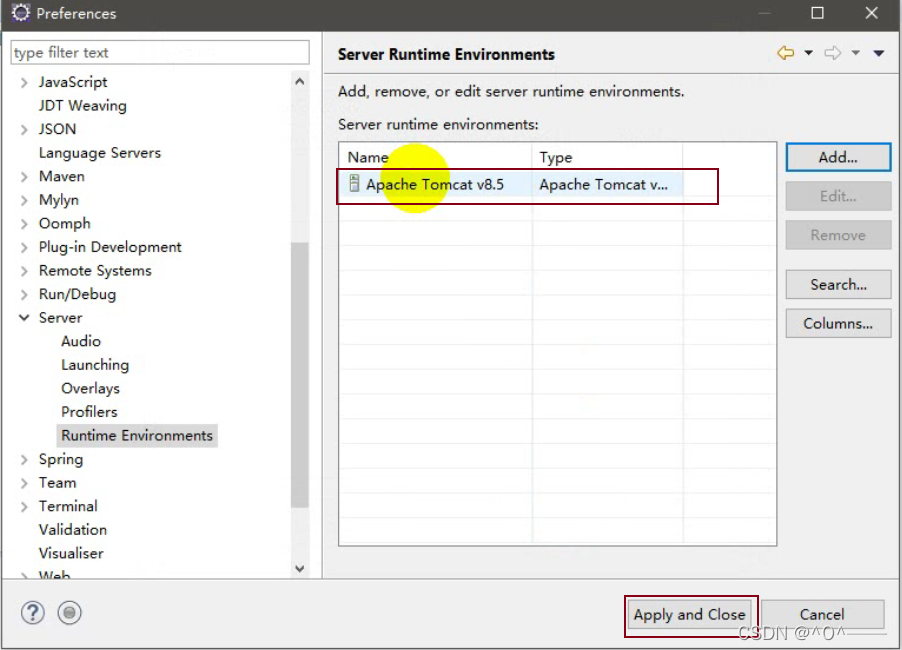Image resolution: width=902 pixels, height=650 pixels.
Task: Click the Cancel button
Action: pos(822,615)
